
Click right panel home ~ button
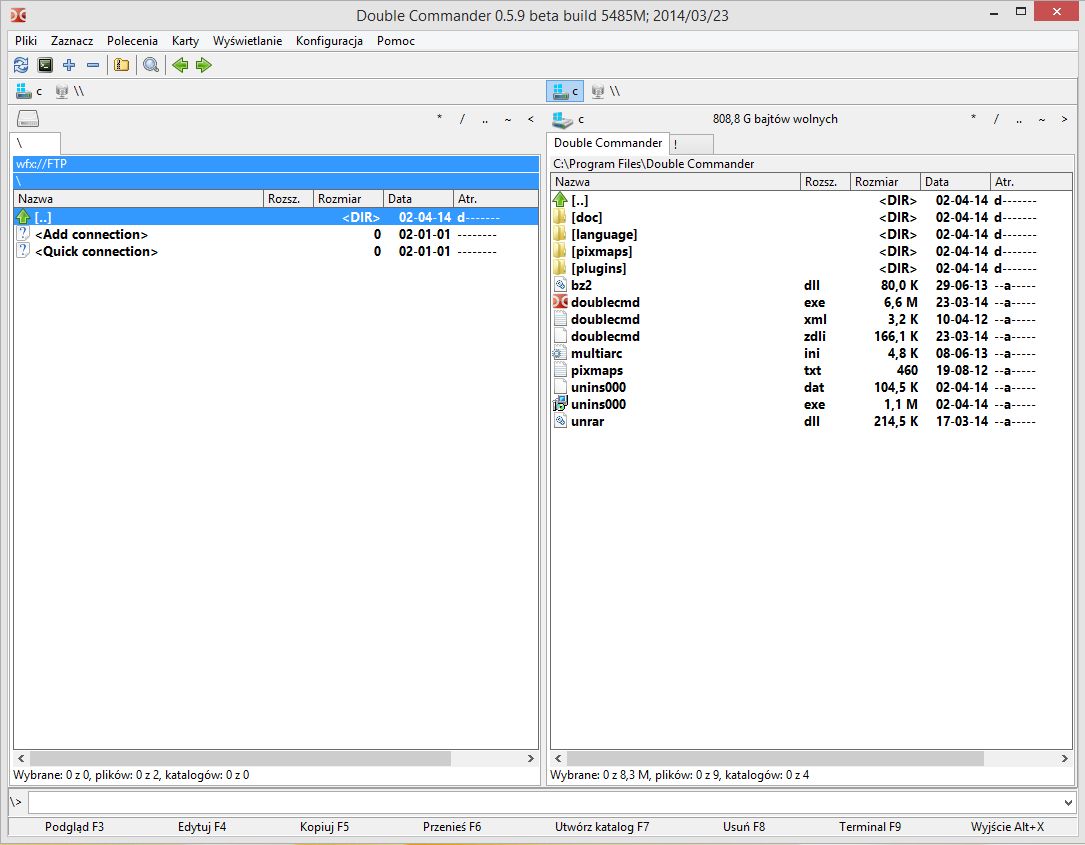(1041, 119)
